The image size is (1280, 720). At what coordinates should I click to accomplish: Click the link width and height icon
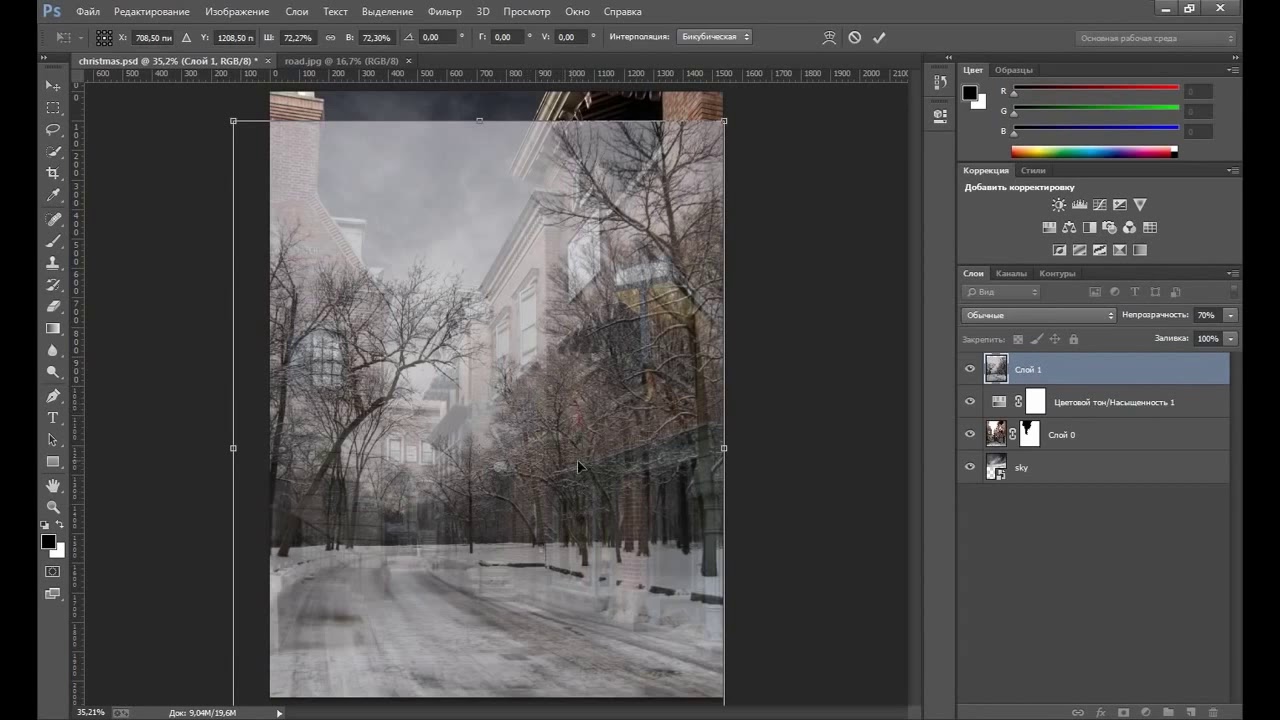331,37
